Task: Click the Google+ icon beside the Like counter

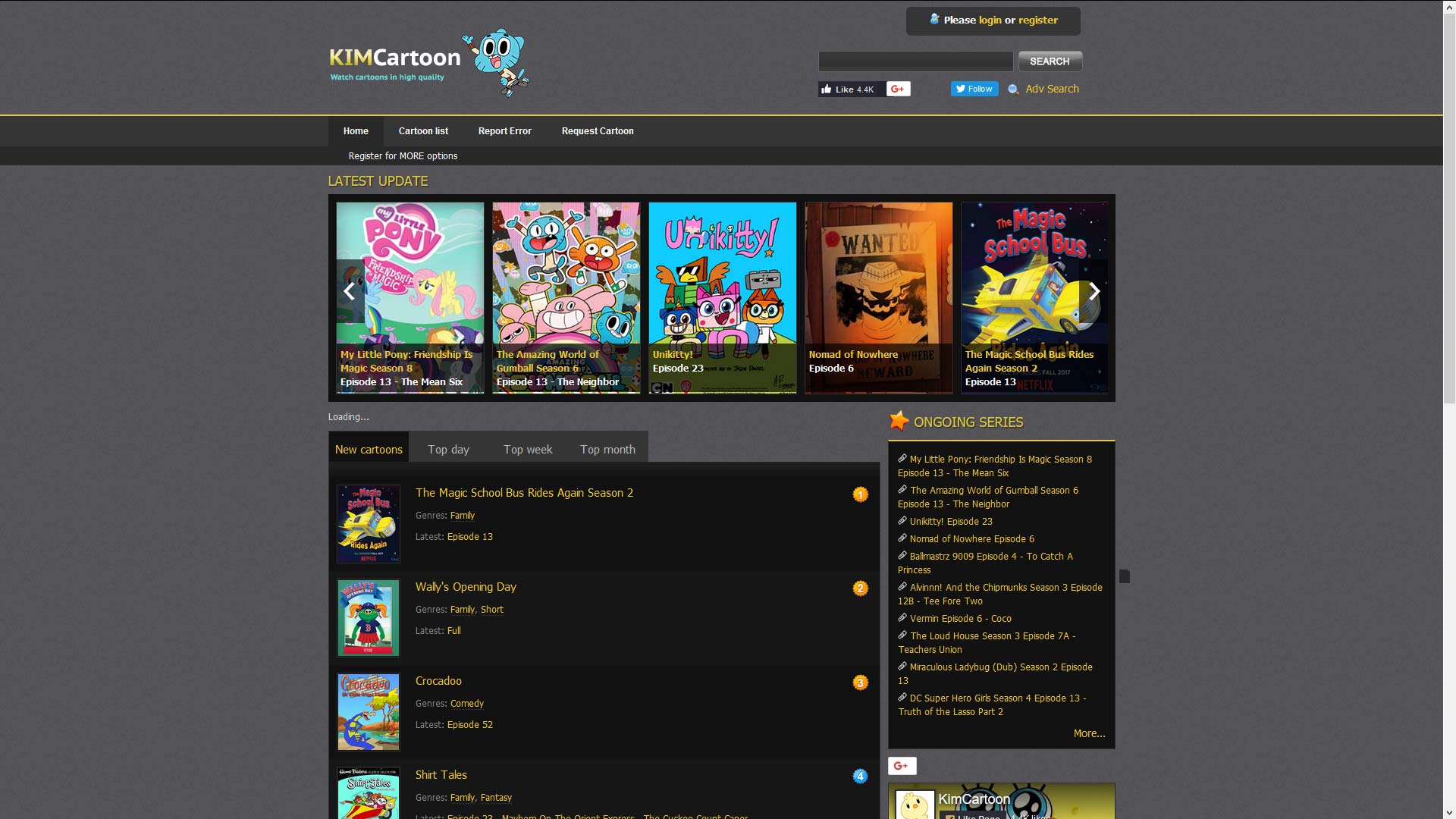Action: [x=898, y=89]
